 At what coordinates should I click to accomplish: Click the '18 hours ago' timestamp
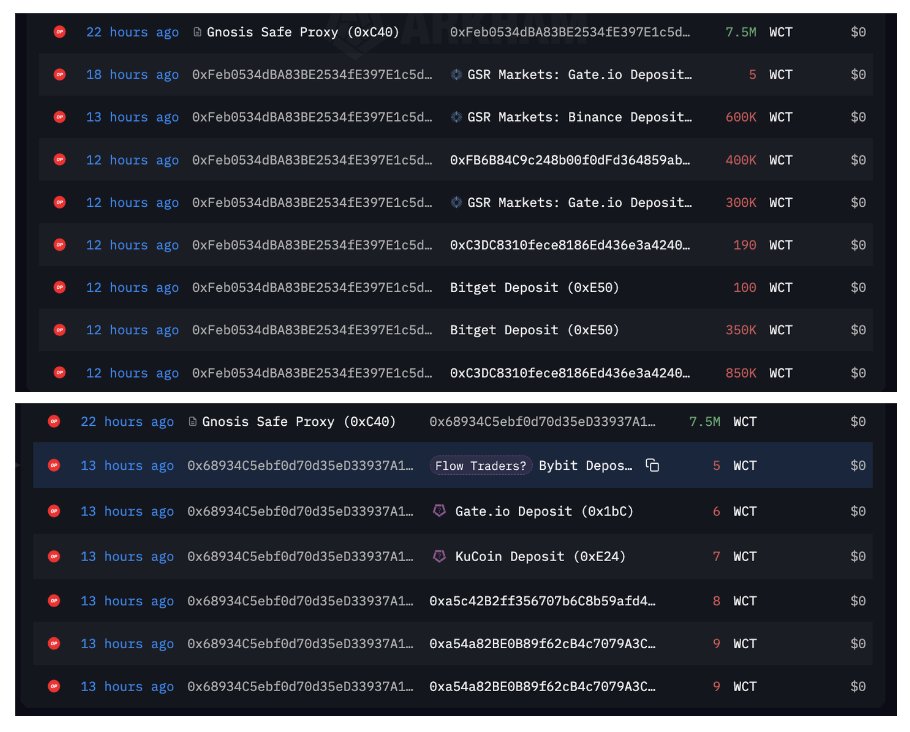point(132,75)
